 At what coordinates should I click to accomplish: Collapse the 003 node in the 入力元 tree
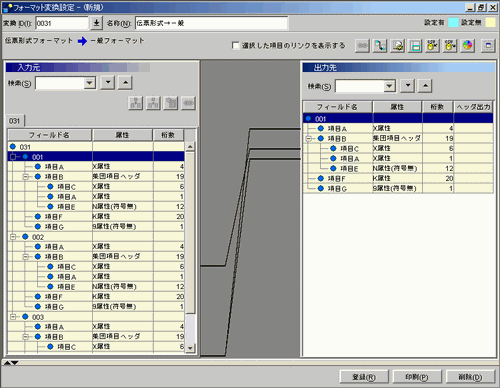[13, 317]
